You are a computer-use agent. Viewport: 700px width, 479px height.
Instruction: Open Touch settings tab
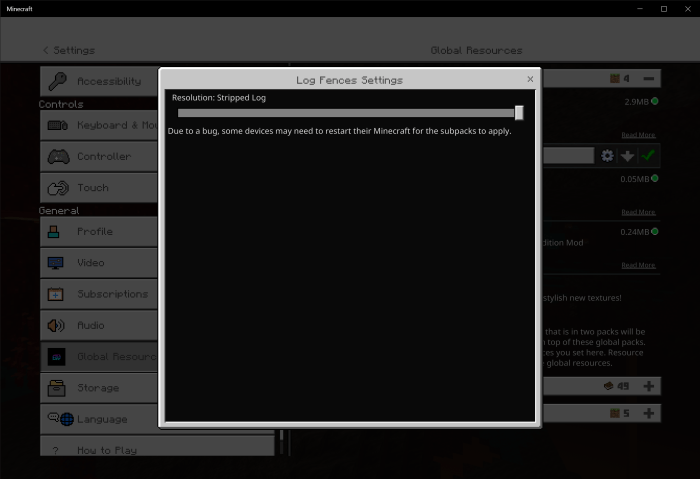(99, 188)
